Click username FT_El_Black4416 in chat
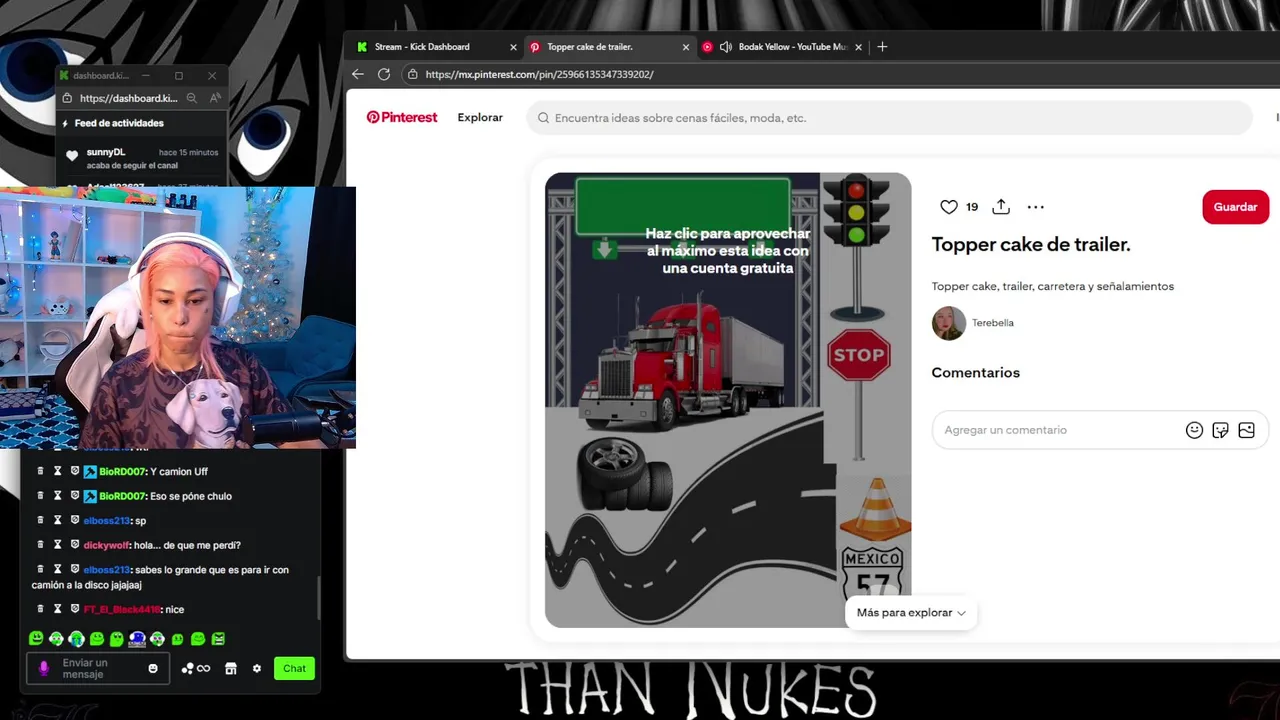1280x720 pixels. (x=122, y=609)
